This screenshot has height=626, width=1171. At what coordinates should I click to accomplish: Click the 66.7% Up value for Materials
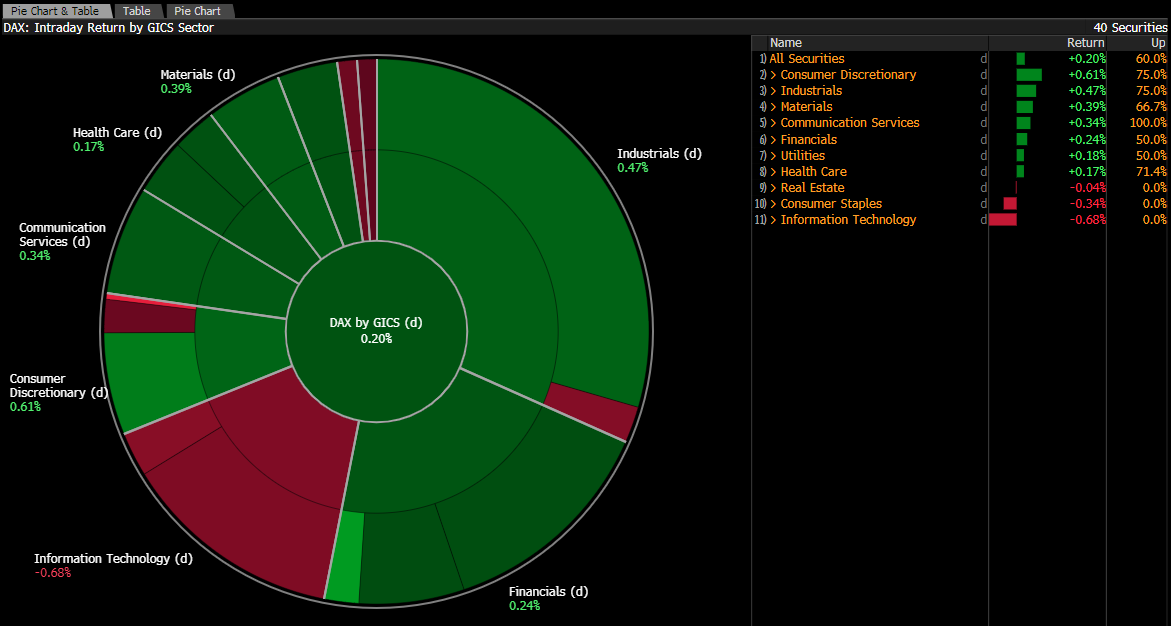click(1151, 107)
